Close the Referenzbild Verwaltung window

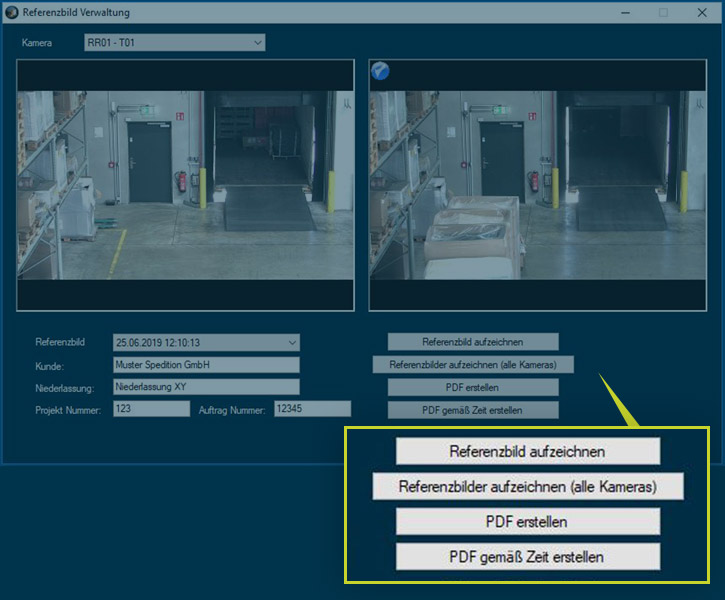click(x=704, y=13)
